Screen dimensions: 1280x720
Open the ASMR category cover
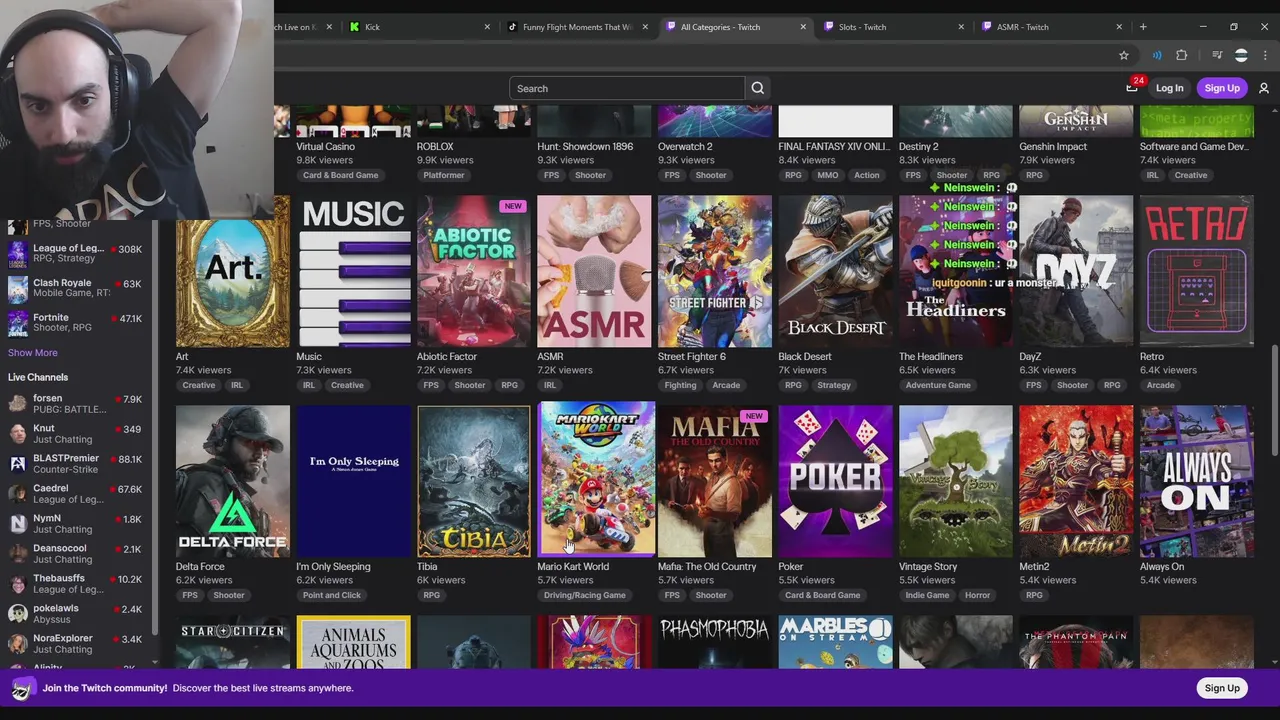594,271
